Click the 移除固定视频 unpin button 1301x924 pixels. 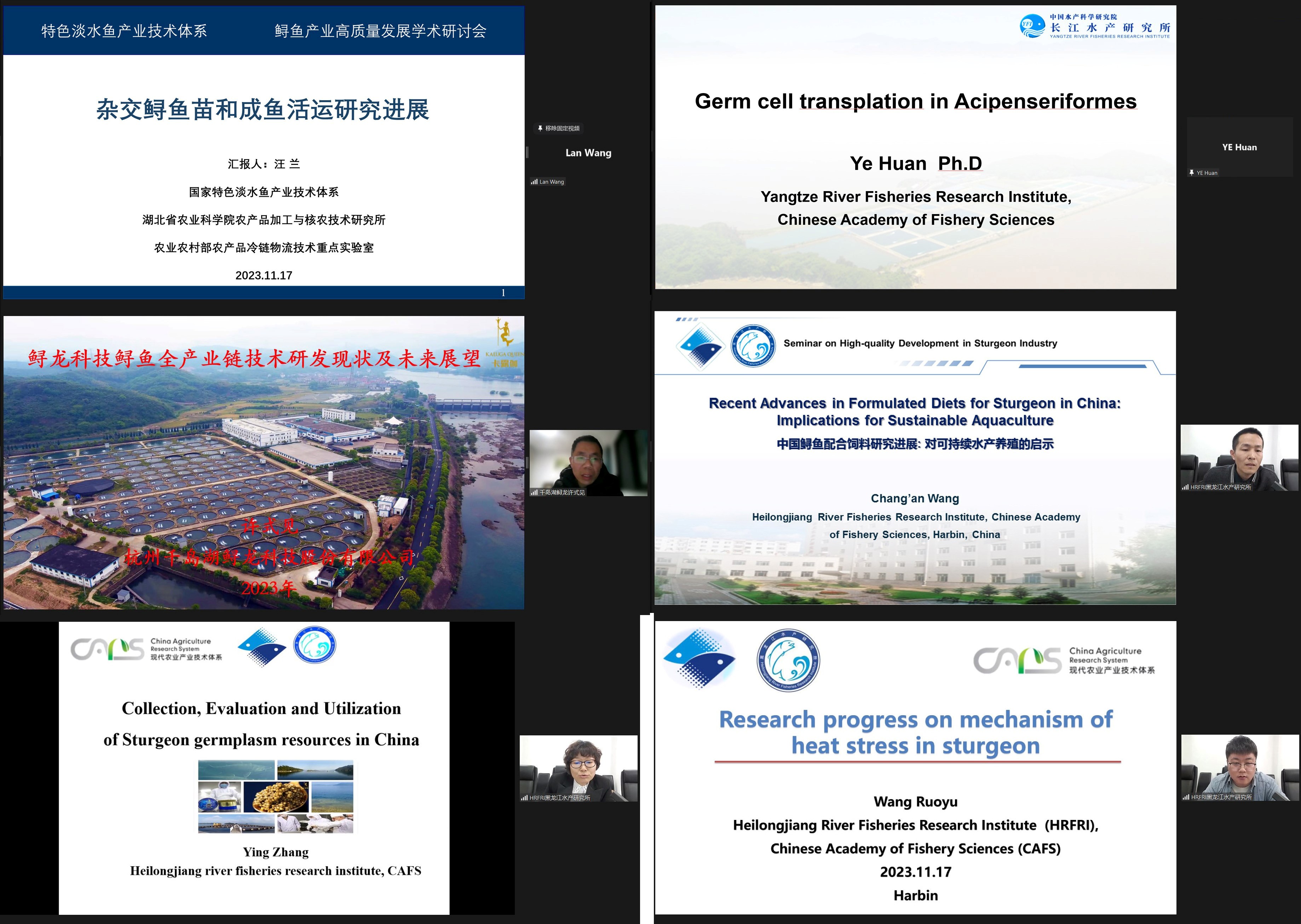[x=558, y=128]
